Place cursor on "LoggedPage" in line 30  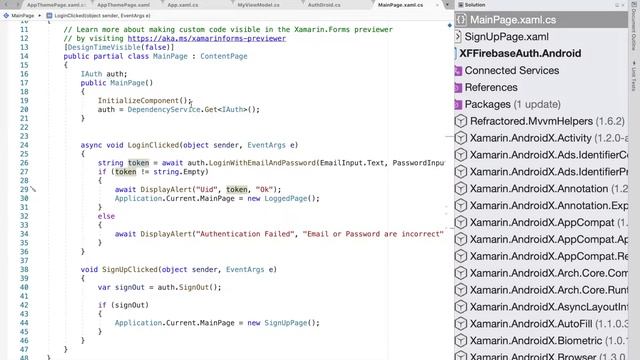point(286,198)
